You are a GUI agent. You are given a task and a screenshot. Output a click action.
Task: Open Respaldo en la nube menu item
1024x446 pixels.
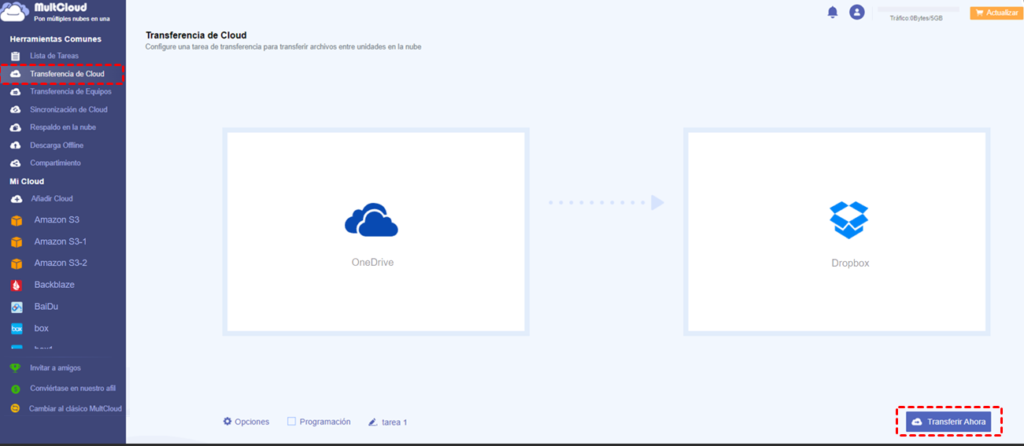63,127
